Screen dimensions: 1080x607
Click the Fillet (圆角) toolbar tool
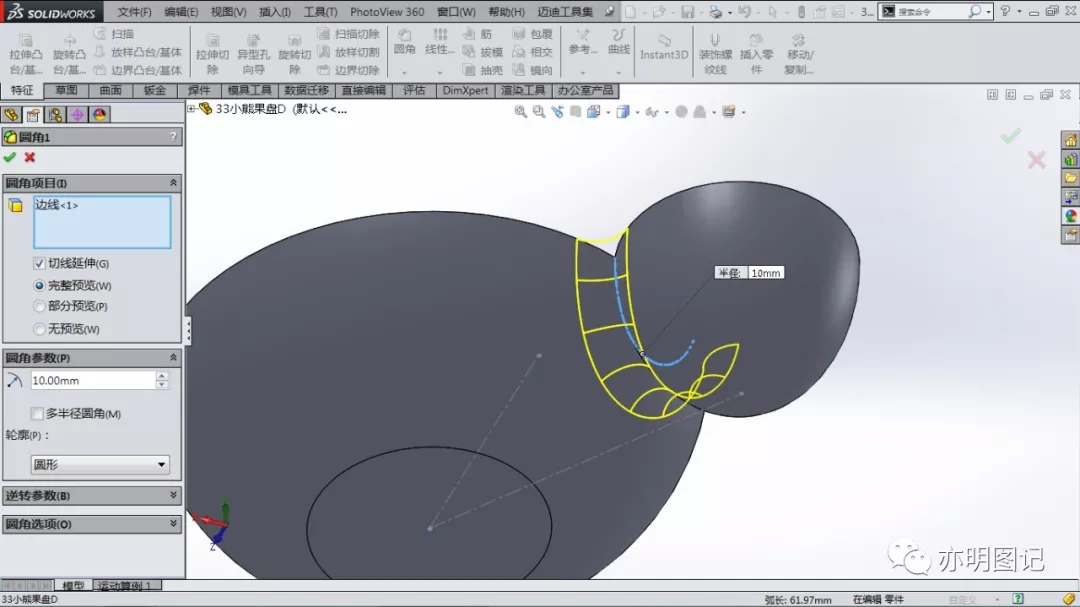tap(404, 43)
